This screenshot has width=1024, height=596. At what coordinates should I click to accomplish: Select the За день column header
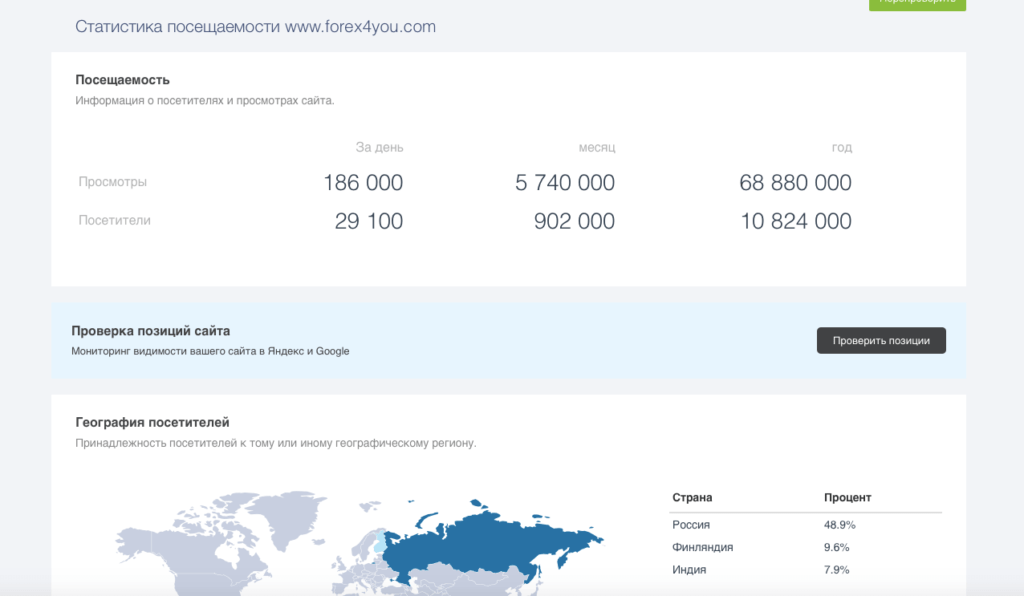point(379,147)
